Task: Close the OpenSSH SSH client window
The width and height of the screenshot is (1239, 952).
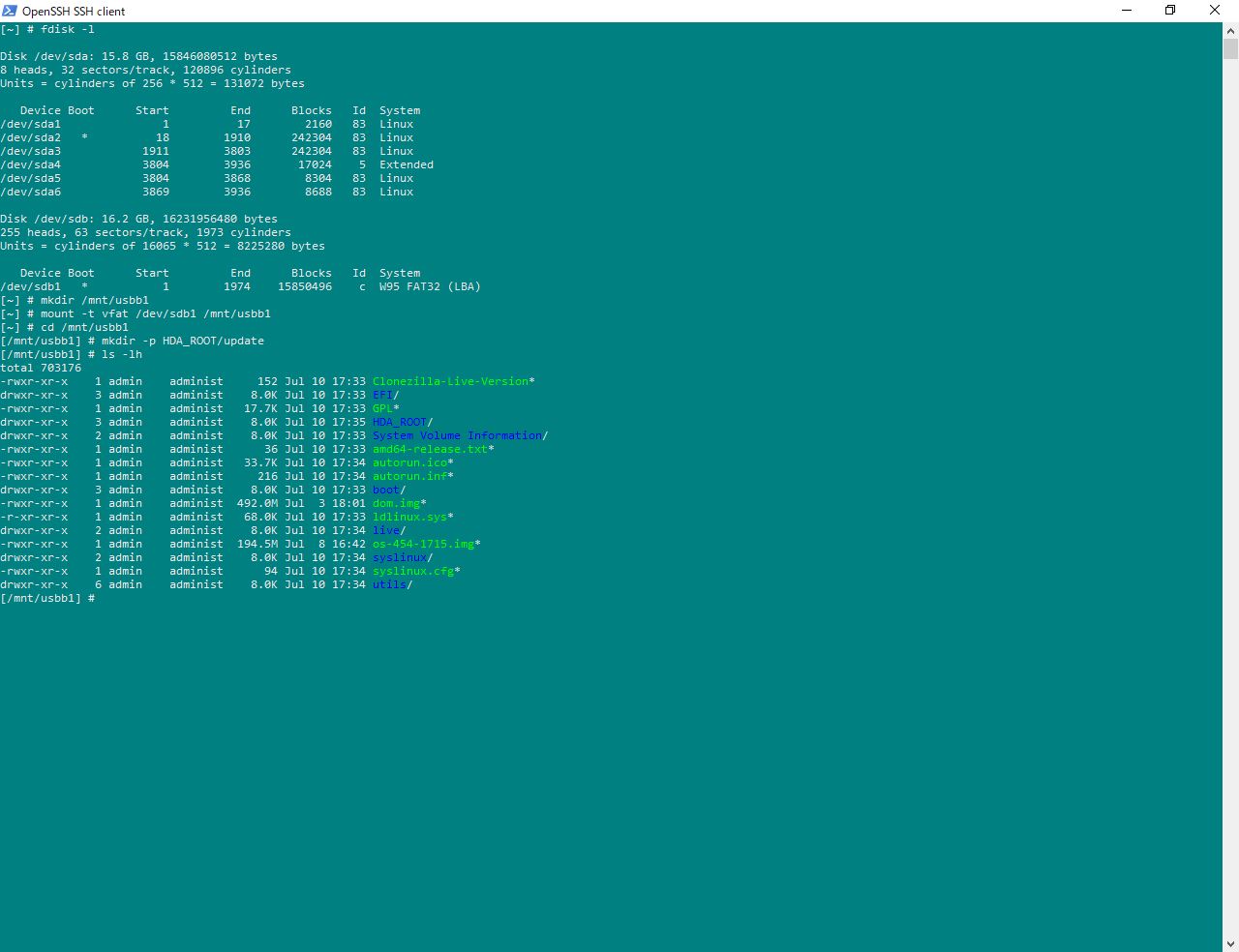Action: (x=1215, y=11)
